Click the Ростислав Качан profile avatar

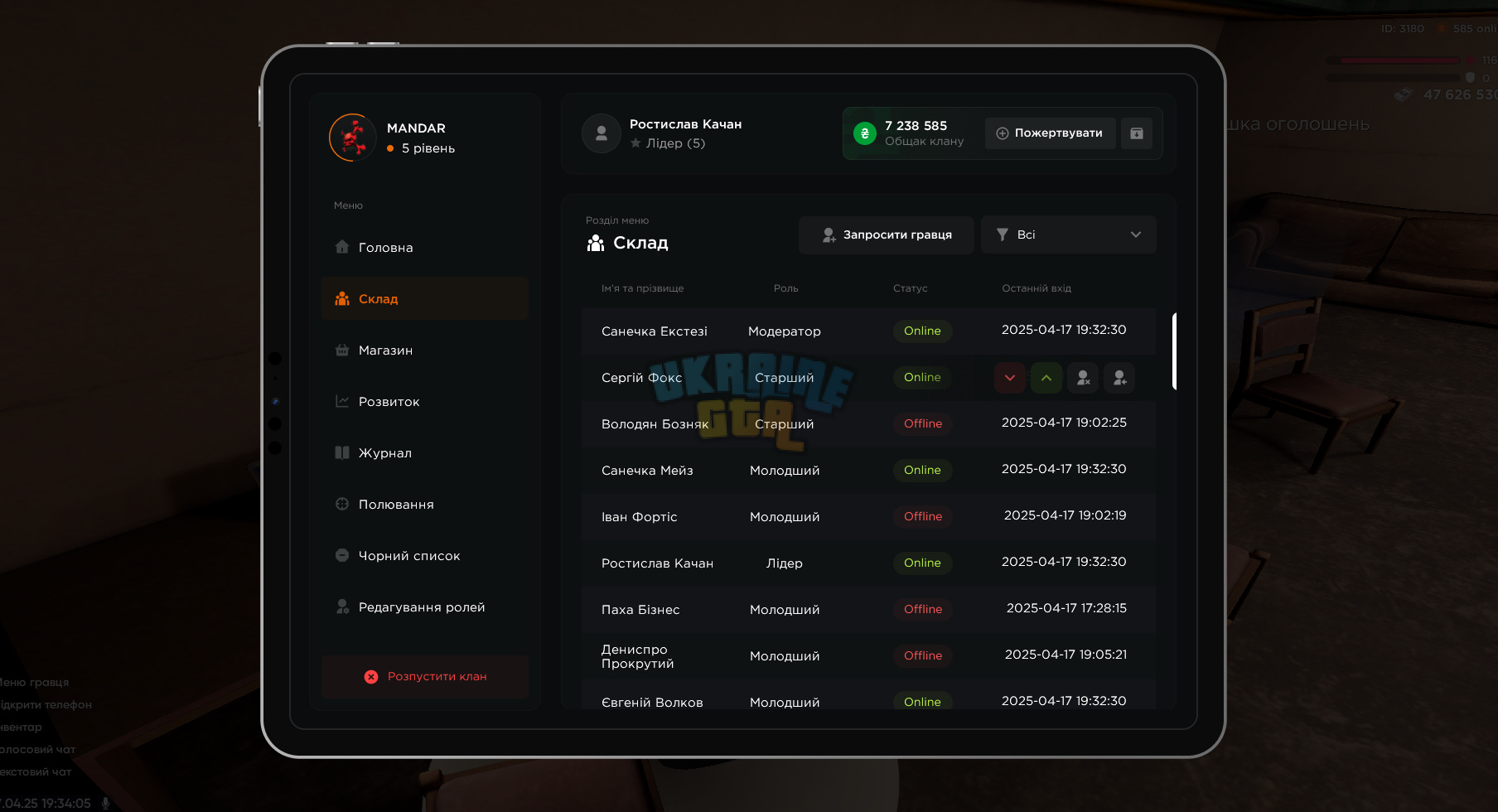point(602,133)
